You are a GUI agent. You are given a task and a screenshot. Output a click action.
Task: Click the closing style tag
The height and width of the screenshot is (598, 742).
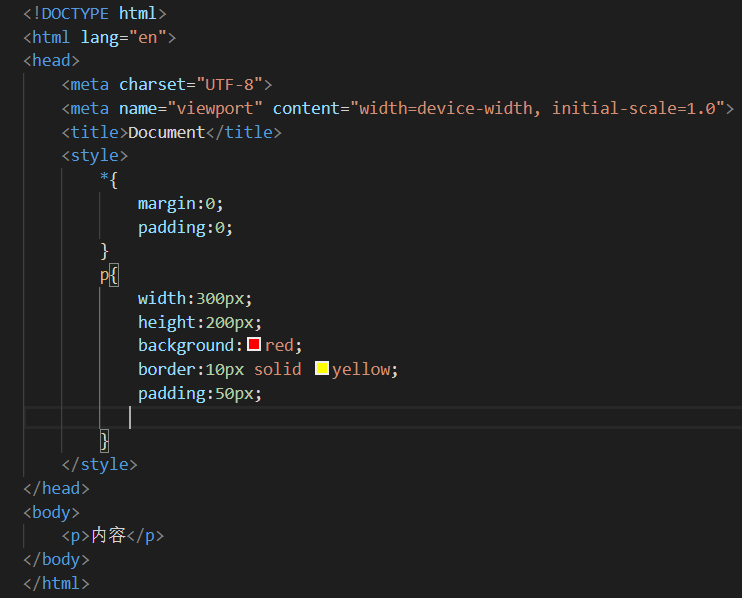(99, 464)
